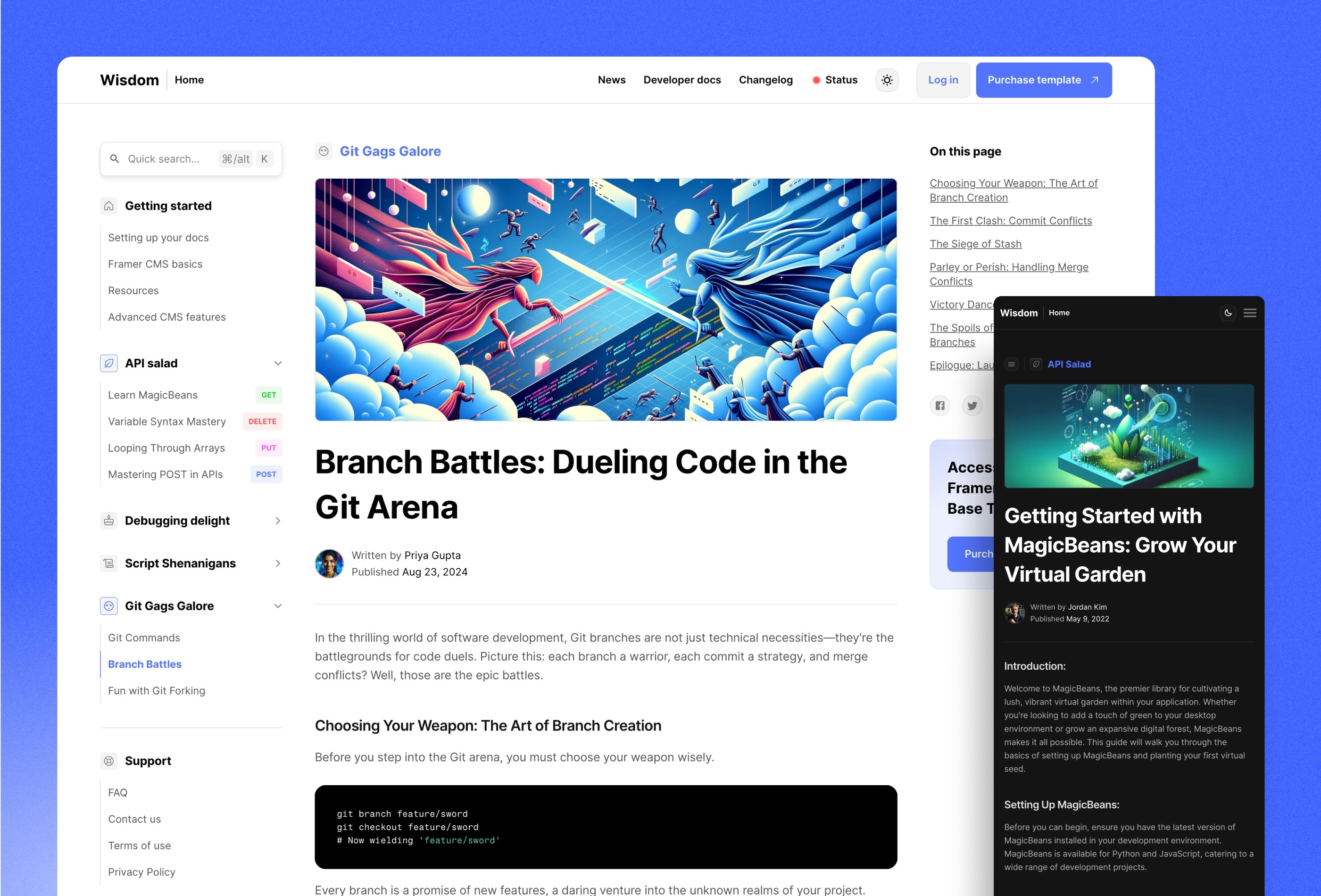Toggle dark mode in the mobile overlay
Image resolution: width=1321 pixels, height=896 pixels.
[1228, 312]
